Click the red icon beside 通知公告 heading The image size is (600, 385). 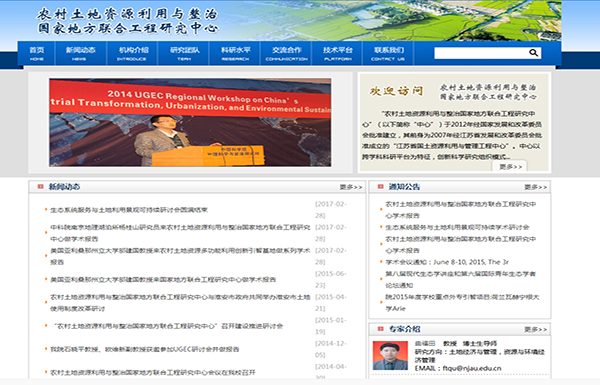point(380,186)
